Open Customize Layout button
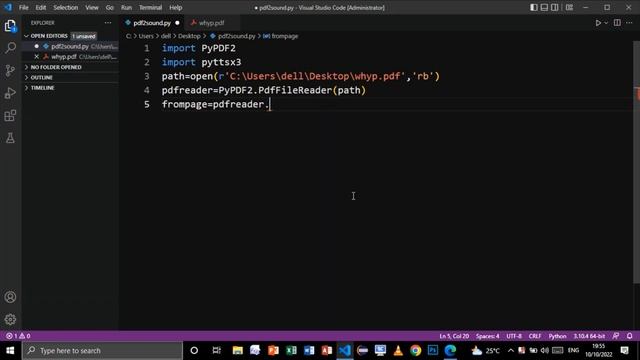Screen dimensions: 640x360 pyautogui.click(x=569, y=7)
